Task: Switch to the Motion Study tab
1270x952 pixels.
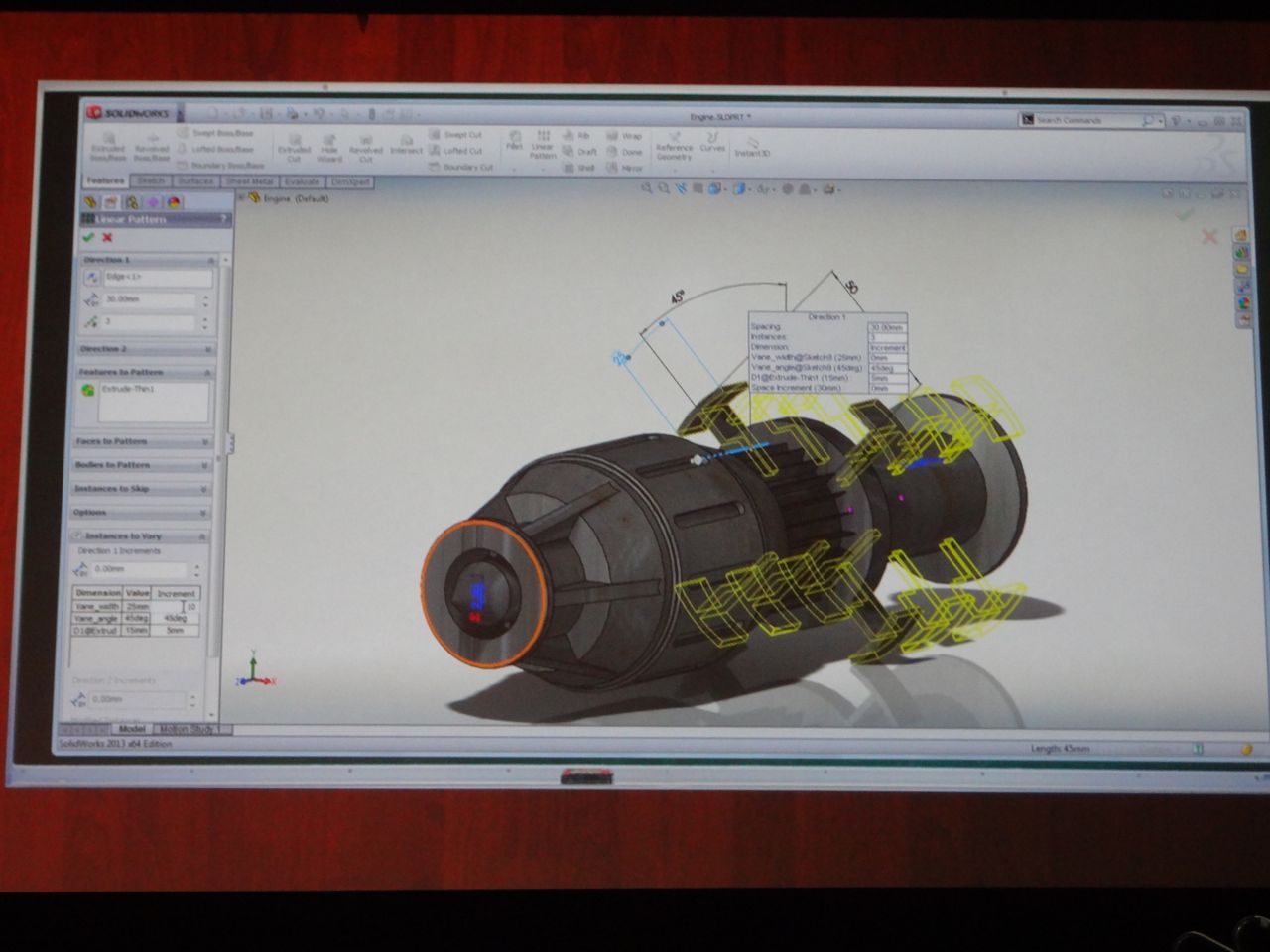Action: point(188,729)
